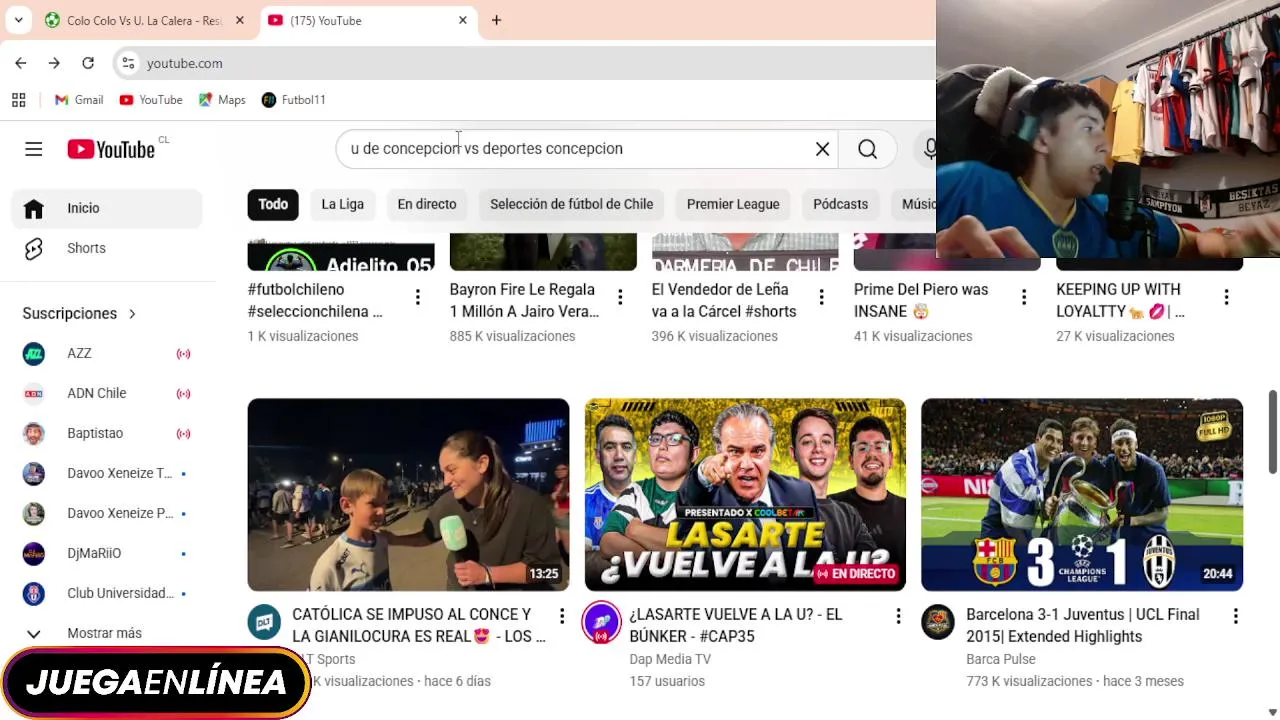
Task: Open the AZZ subscription channel
Action: [x=107, y=353]
